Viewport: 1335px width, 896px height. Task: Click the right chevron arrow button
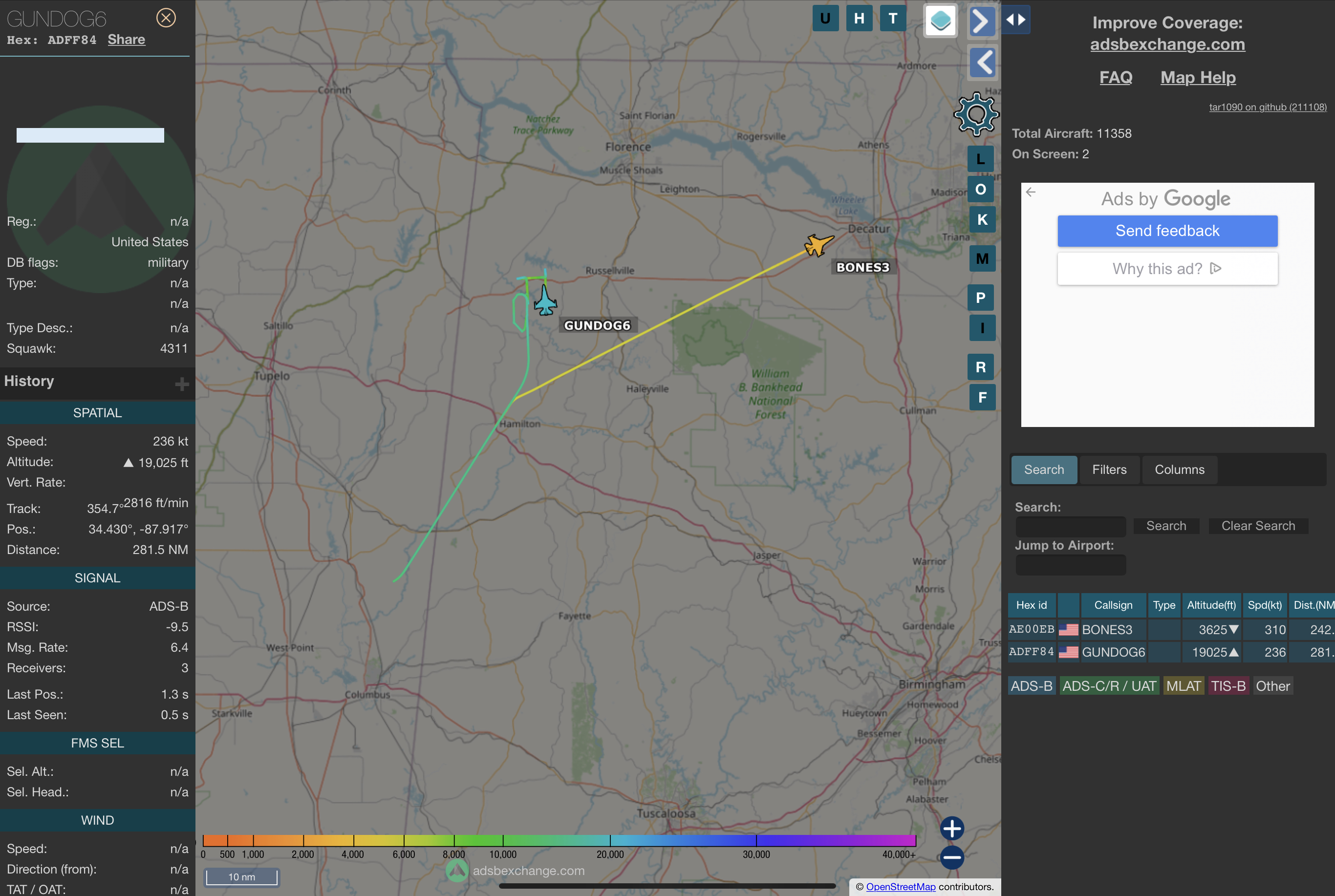pyautogui.click(x=982, y=21)
